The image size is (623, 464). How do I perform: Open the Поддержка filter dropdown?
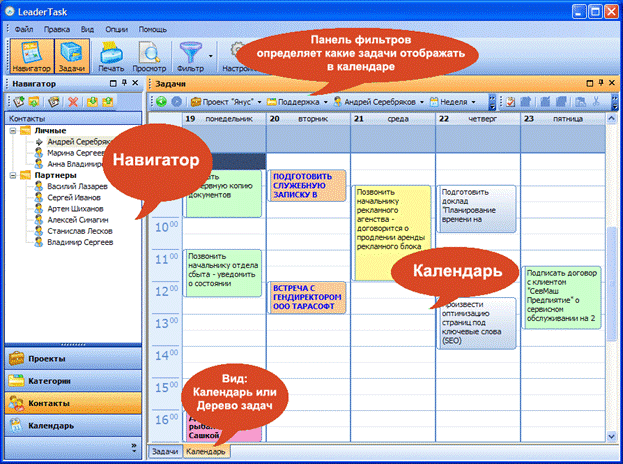click(x=299, y=102)
